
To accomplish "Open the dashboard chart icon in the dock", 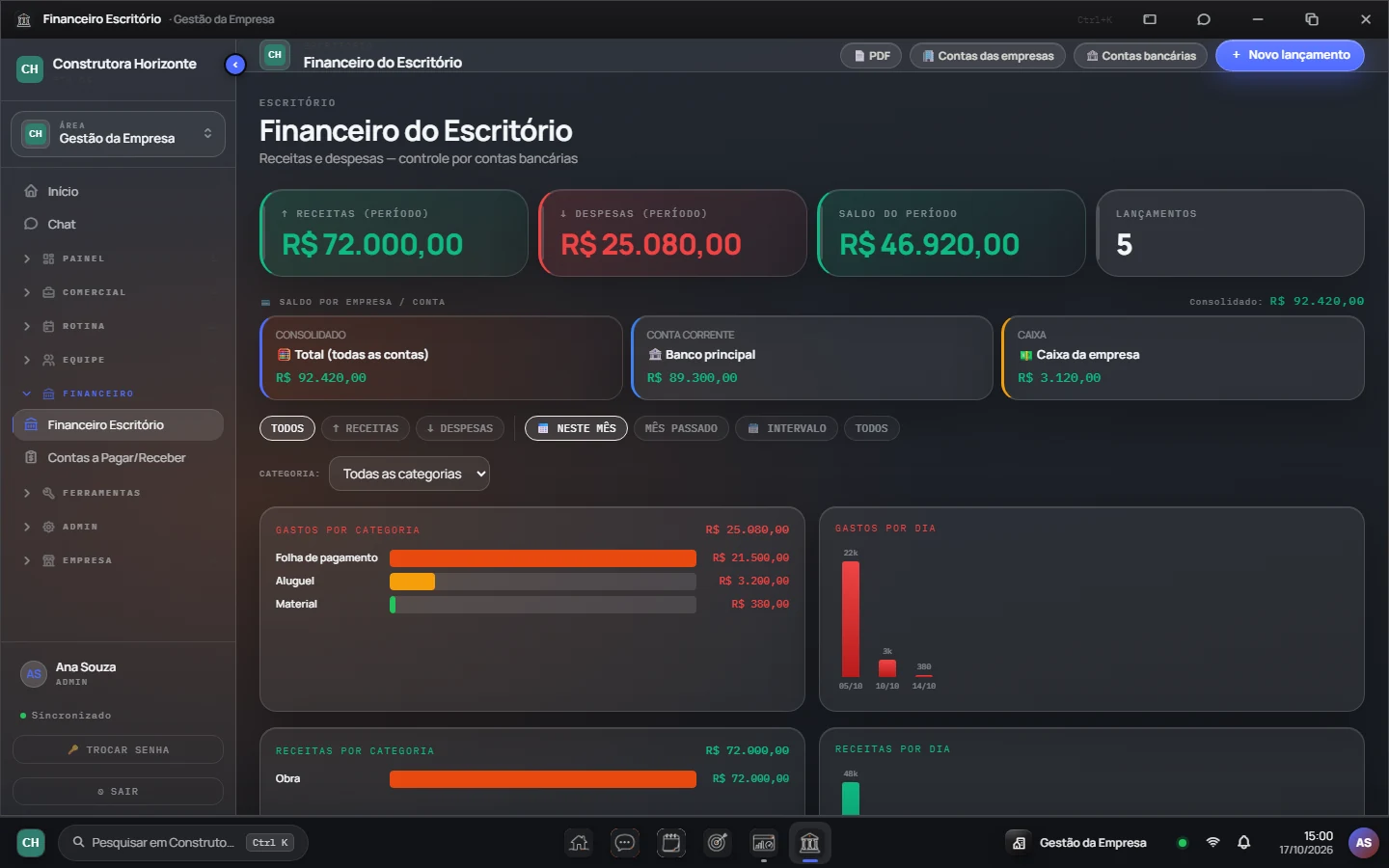I will [764, 843].
